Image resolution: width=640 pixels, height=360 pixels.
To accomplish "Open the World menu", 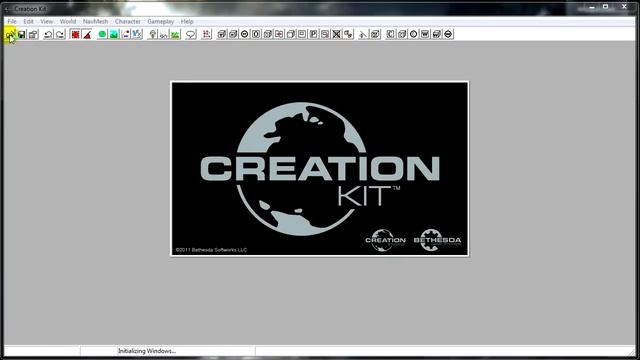I will tap(68, 21).
